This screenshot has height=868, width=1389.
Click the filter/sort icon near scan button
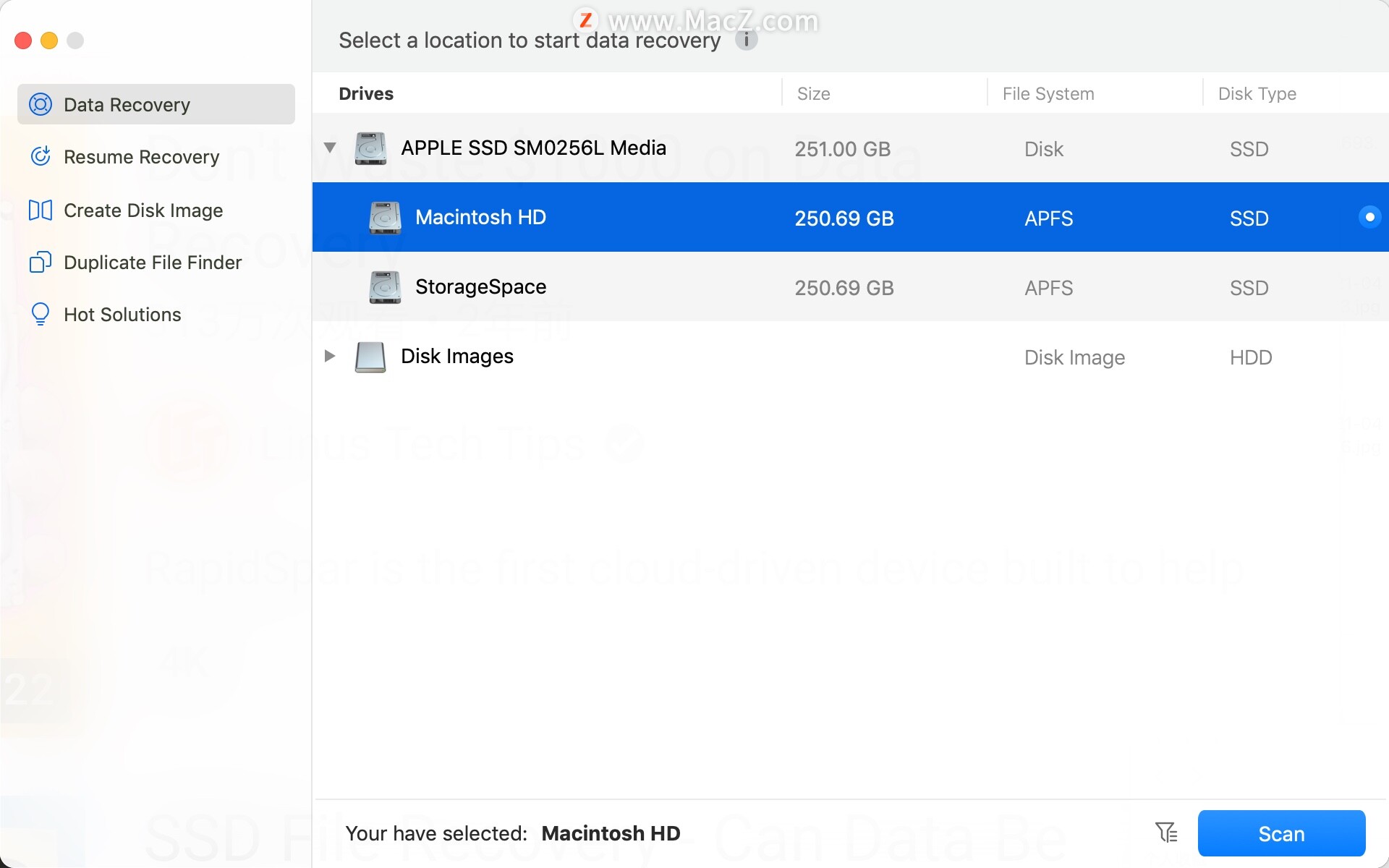pyautogui.click(x=1165, y=833)
